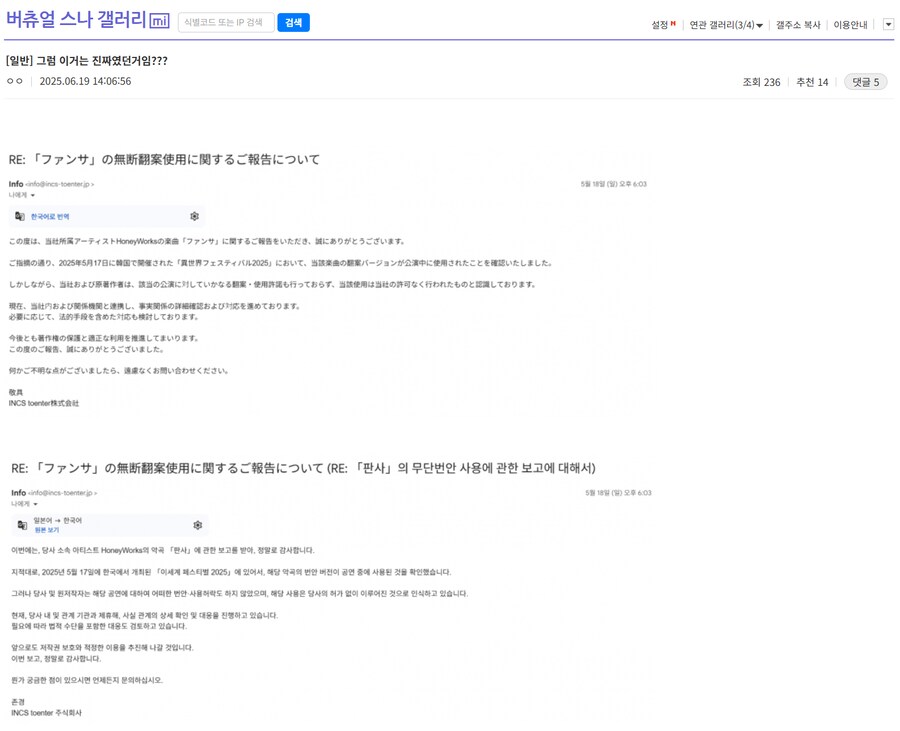This screenshot has width=900, height=731.
Task: Focus the 식별코드 또는 IP 검색 field
Action: tap(225, 22)
